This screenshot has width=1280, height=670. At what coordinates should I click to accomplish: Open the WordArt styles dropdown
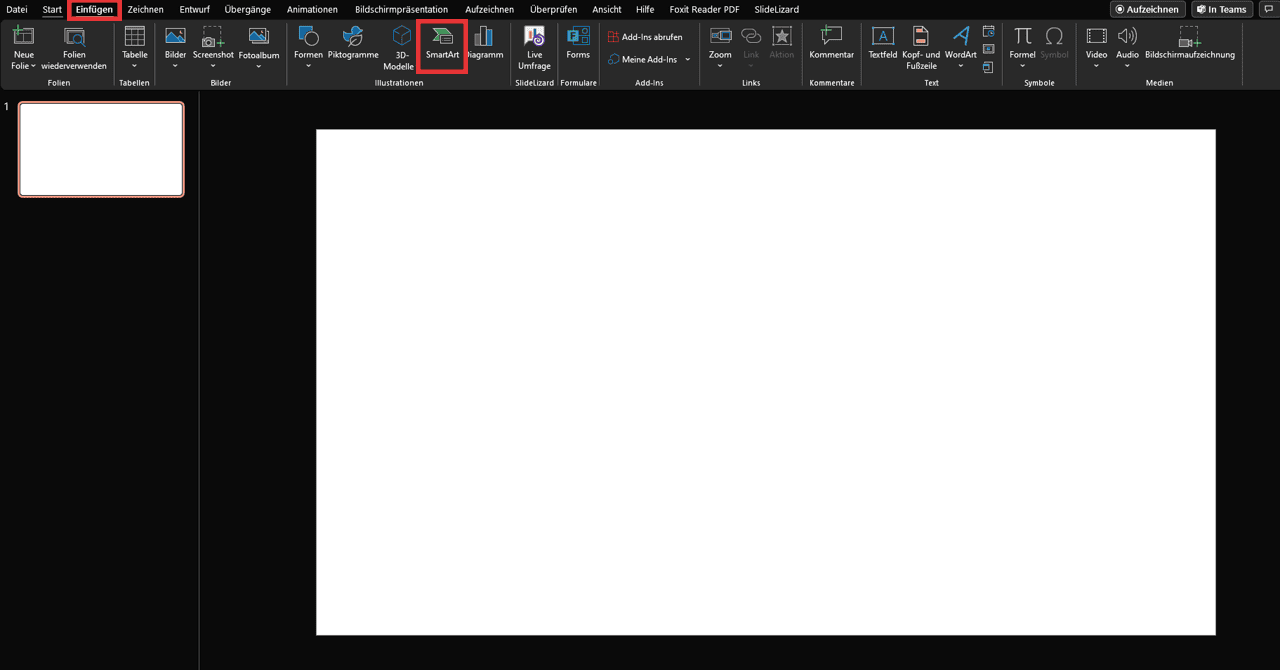click(x=960, y=66)
